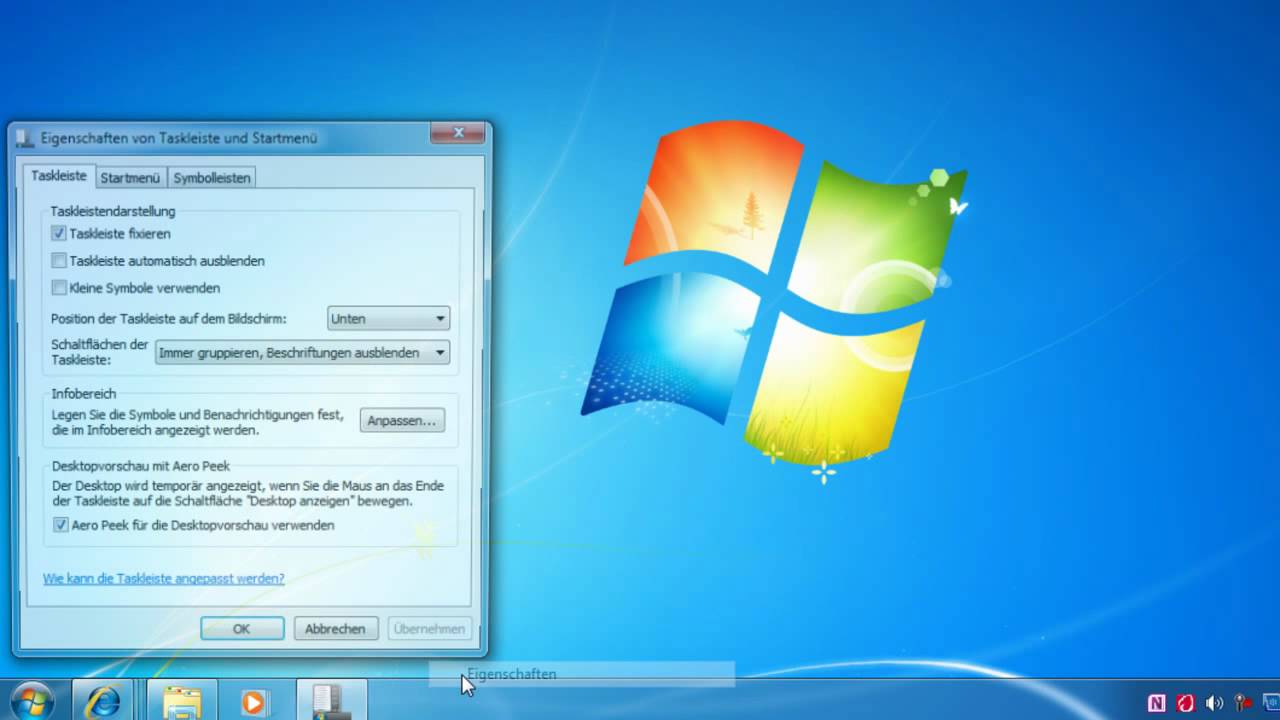
Task: Click the dialog title bar icon
Action: pos(25,138)
